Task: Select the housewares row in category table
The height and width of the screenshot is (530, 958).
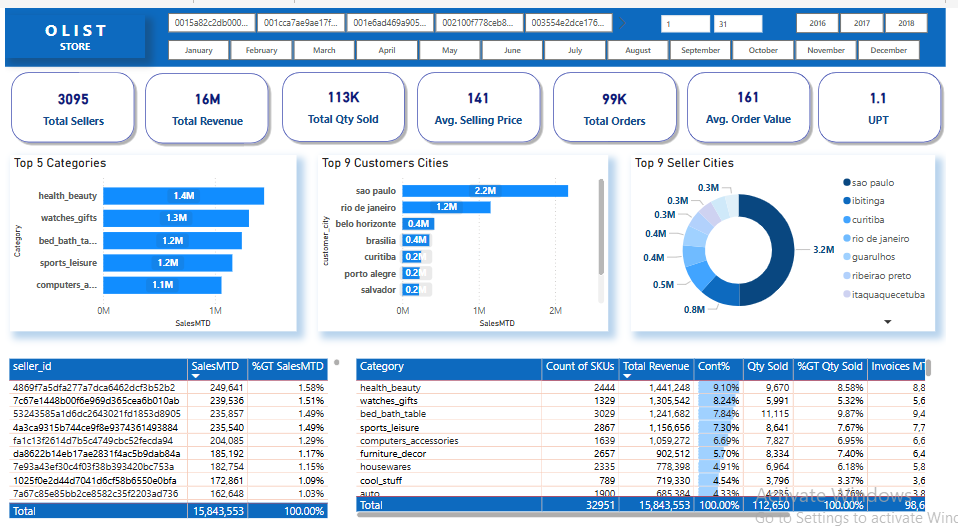Action: click(642, 467)
